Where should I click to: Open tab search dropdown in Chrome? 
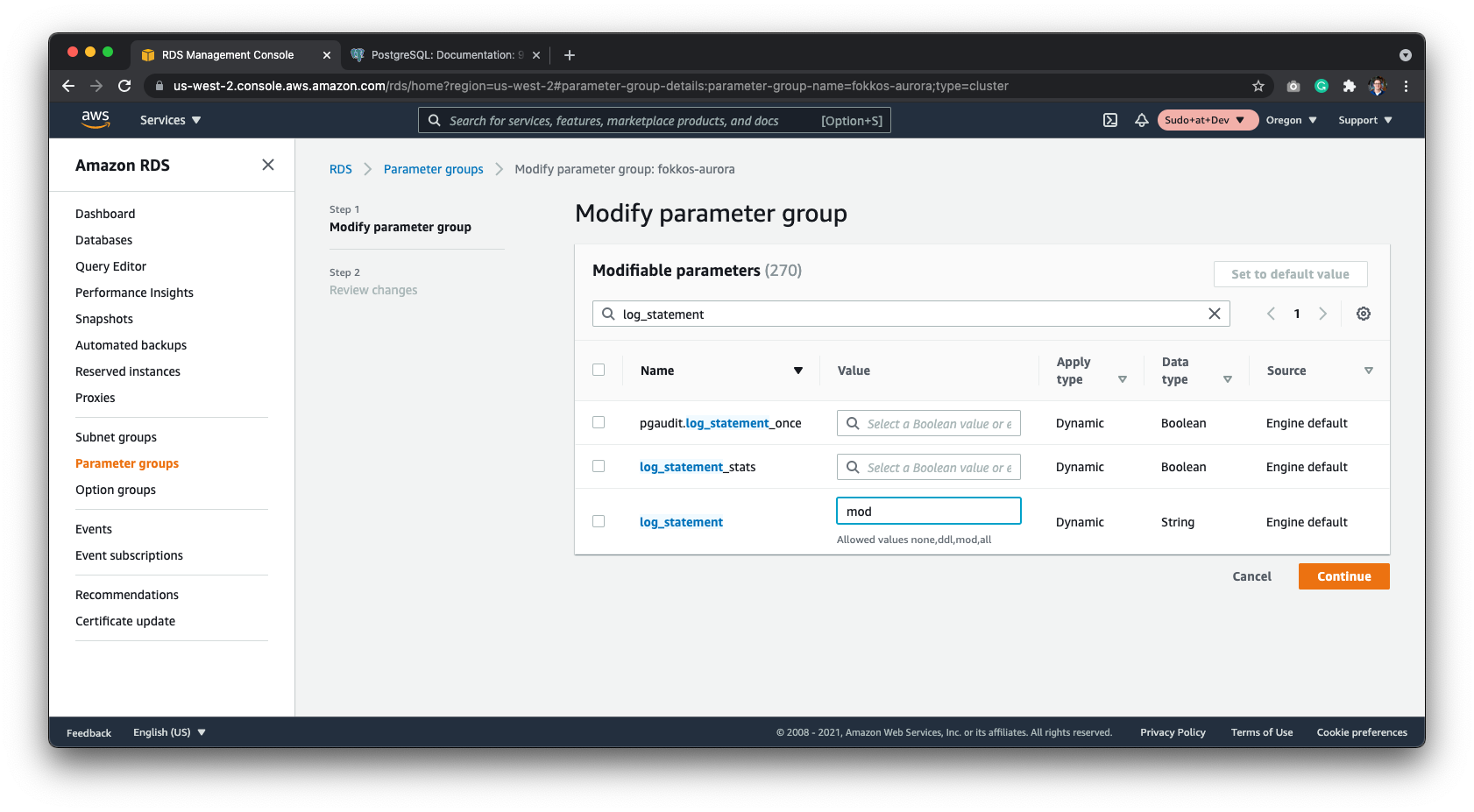1406,55
